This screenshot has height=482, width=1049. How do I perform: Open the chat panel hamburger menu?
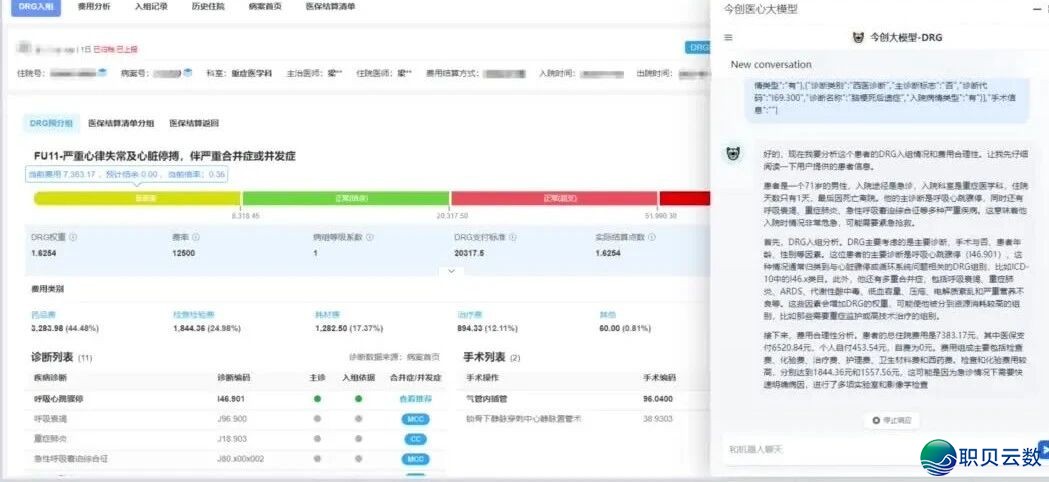click(728, 38)
